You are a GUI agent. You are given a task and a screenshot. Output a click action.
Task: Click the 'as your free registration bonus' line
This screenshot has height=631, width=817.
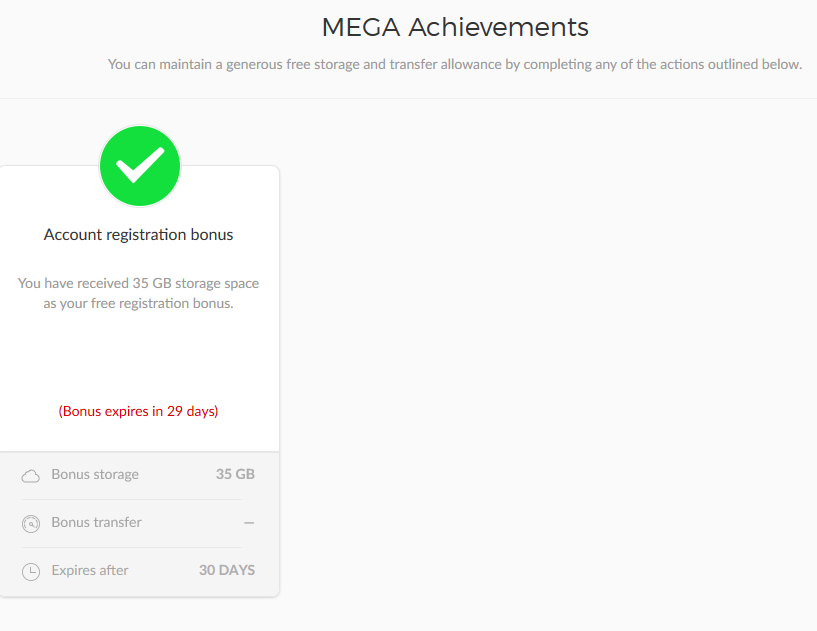point(138,303)
